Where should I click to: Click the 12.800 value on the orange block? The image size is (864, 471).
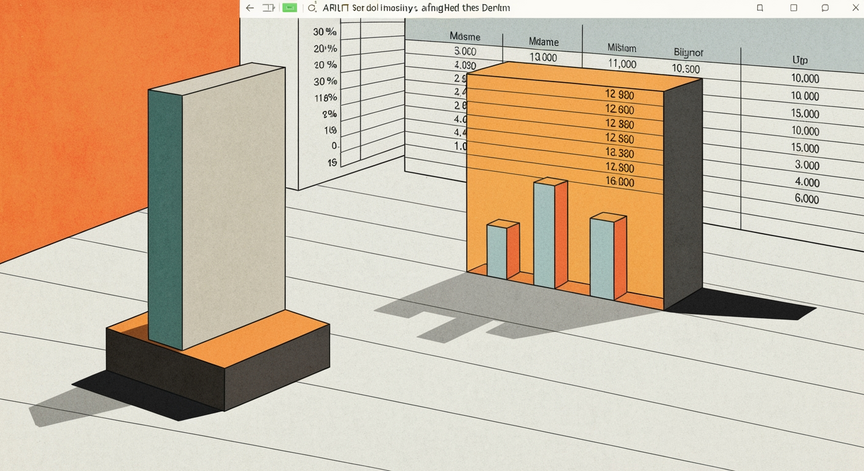(x=619, y=167)
